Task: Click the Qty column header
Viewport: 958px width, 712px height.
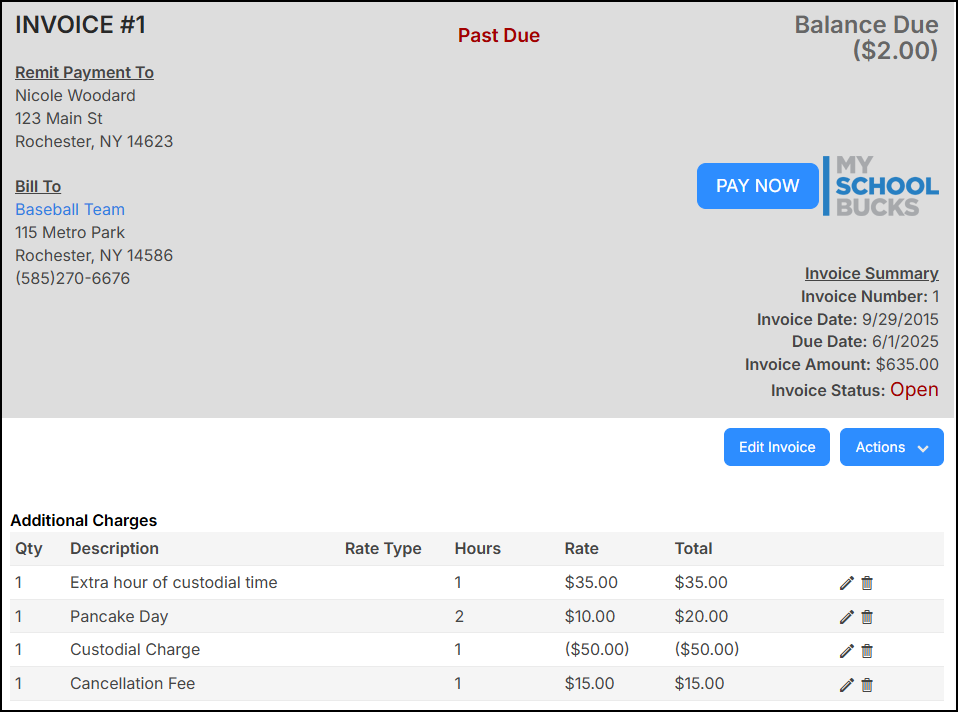Action: click(29, 548)
